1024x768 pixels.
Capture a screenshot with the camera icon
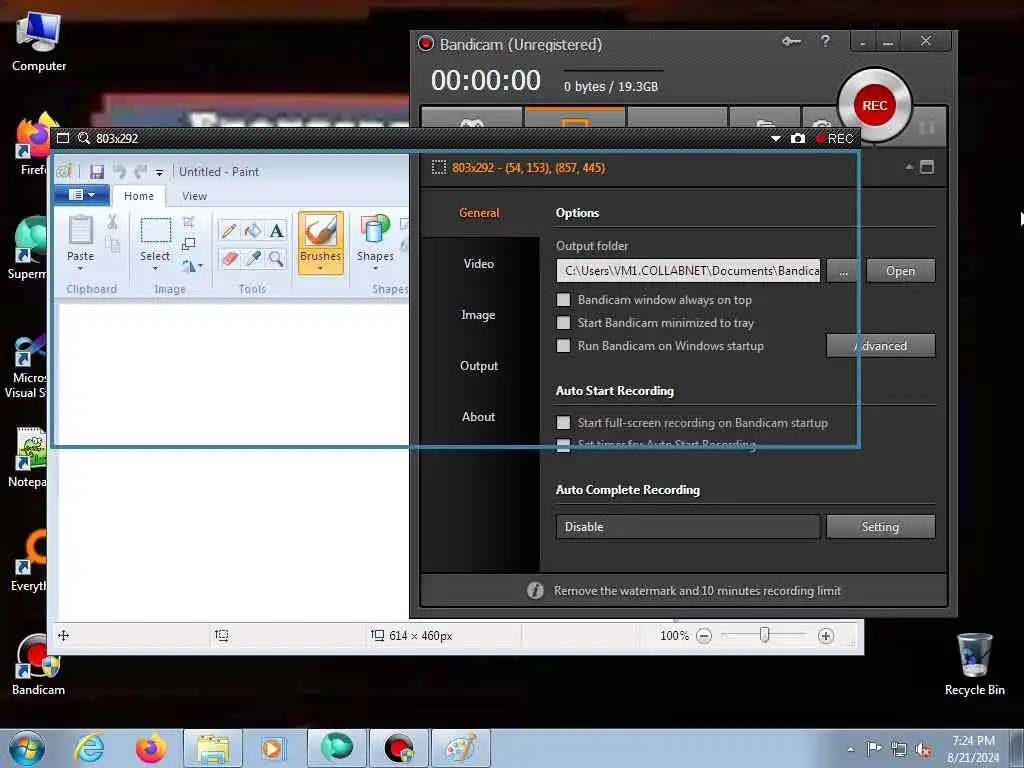click(797, 138)
